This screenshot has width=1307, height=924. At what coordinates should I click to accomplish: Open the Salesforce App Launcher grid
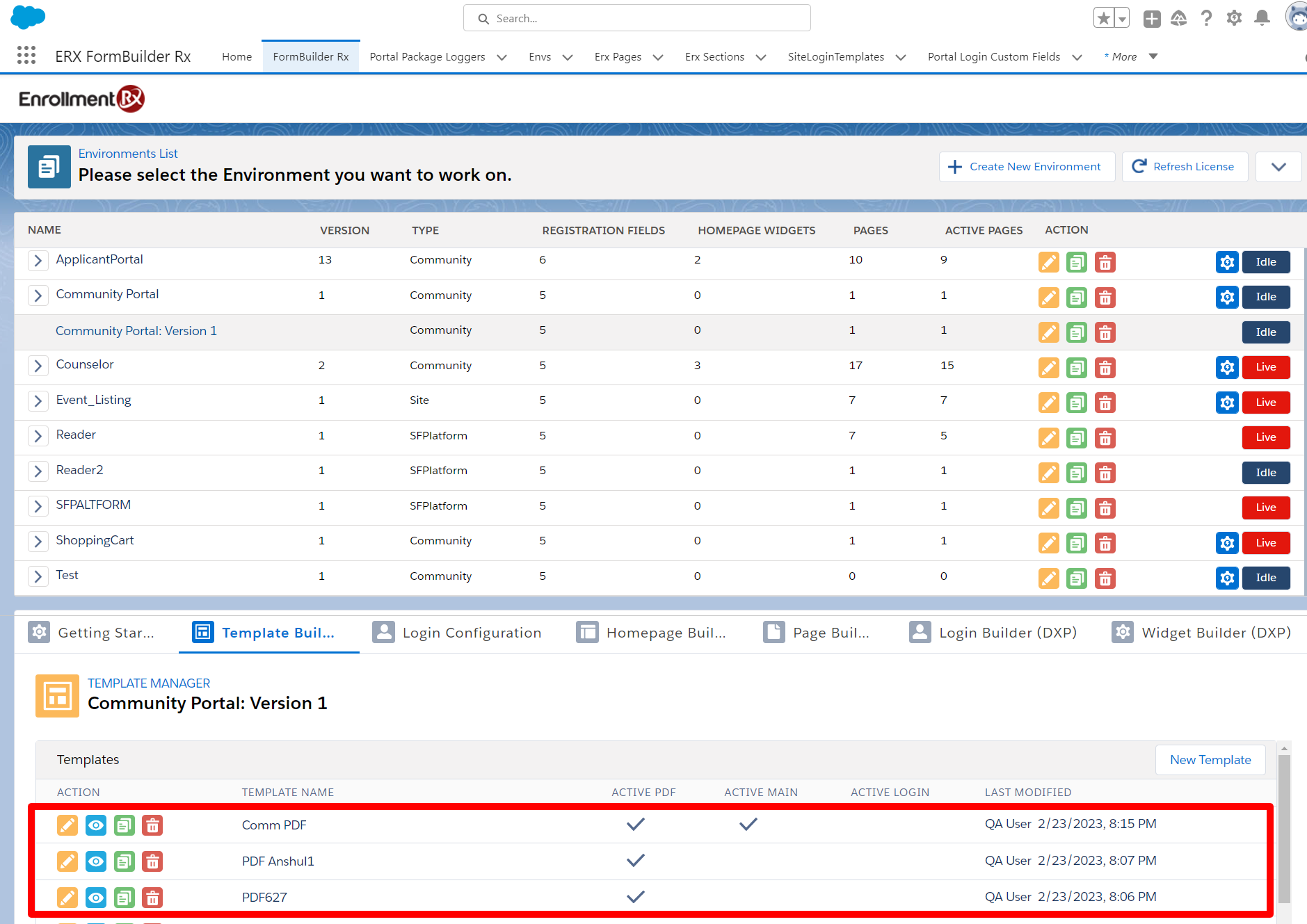[26, 56]
